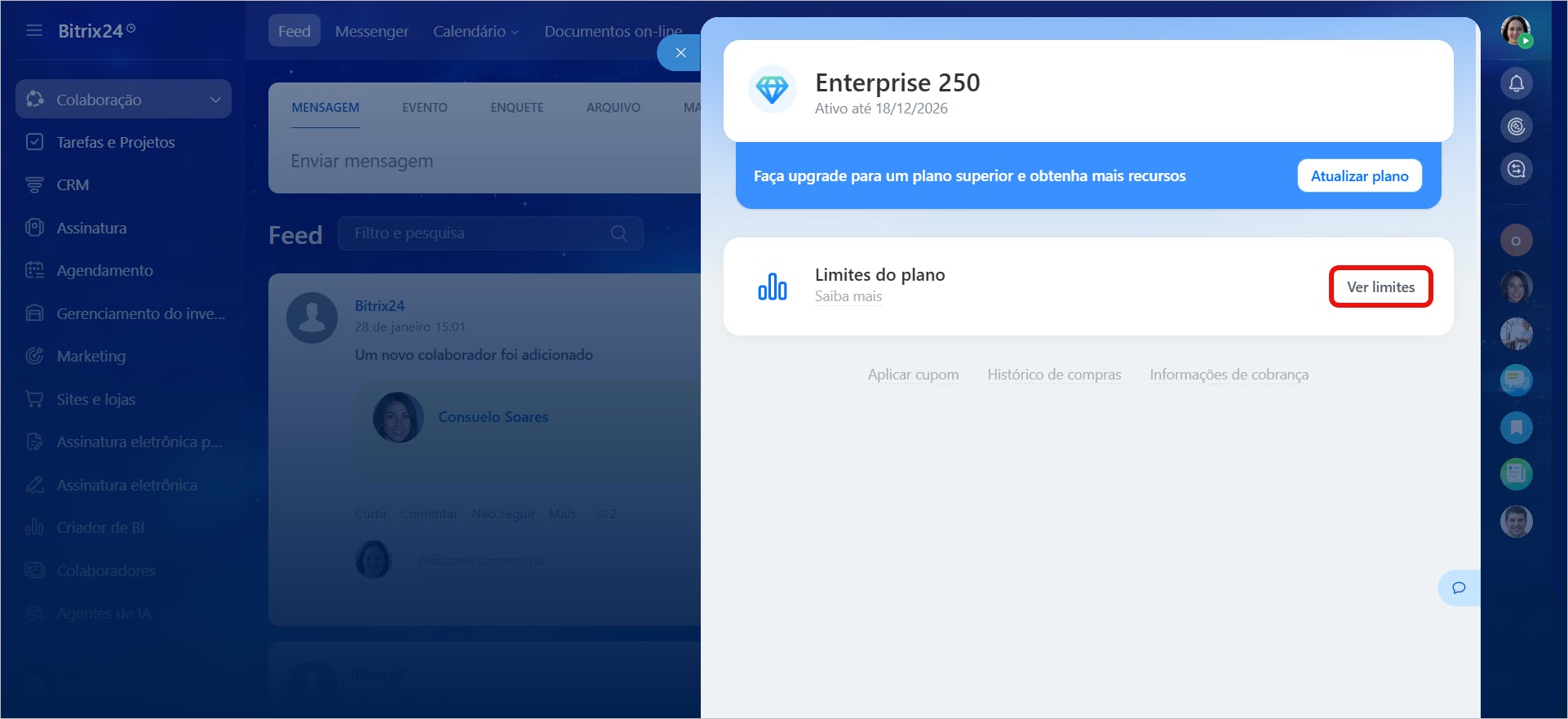This screenshot has height=719, width=1568.
Task: Open Histórico de compras link
Action: click(1054, 375)
